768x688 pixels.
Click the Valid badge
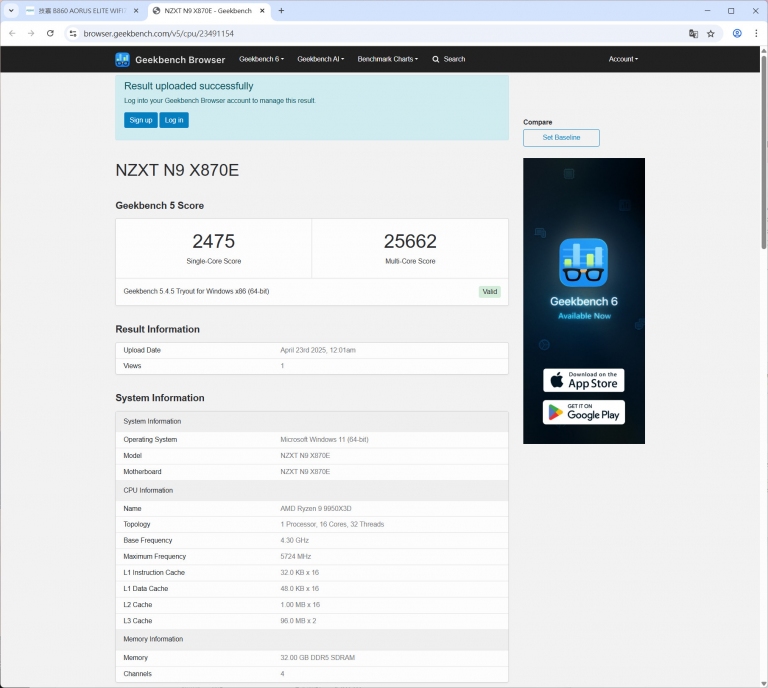point(489,291)
